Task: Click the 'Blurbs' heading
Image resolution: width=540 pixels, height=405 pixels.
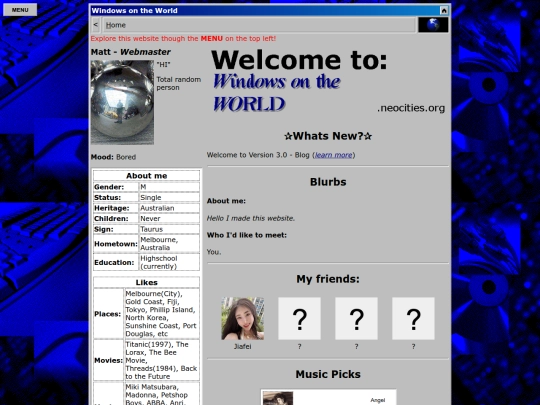Action: (x=328, y=182)
